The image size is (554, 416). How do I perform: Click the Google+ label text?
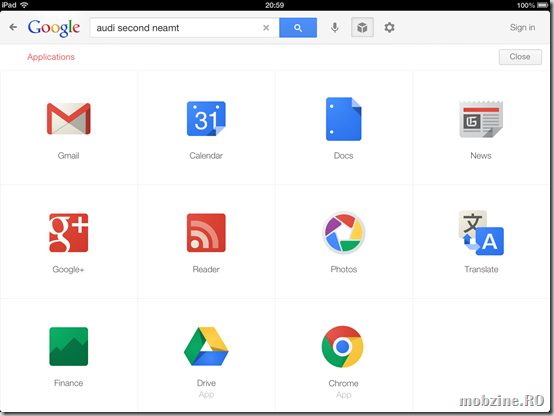(x=68, y=269)
